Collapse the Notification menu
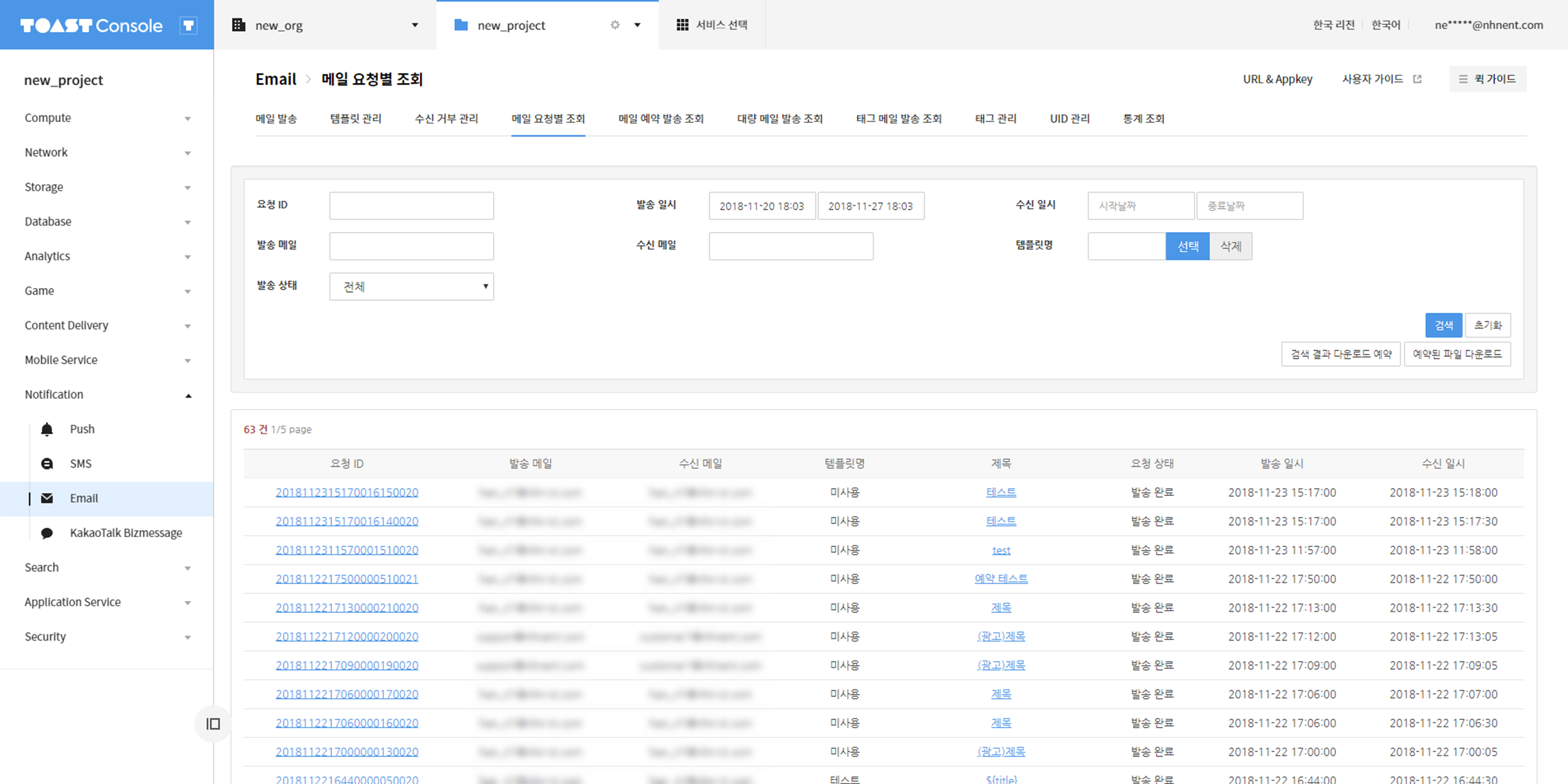The width and height of the screenshot is (1568, 784). pos(106,394)
